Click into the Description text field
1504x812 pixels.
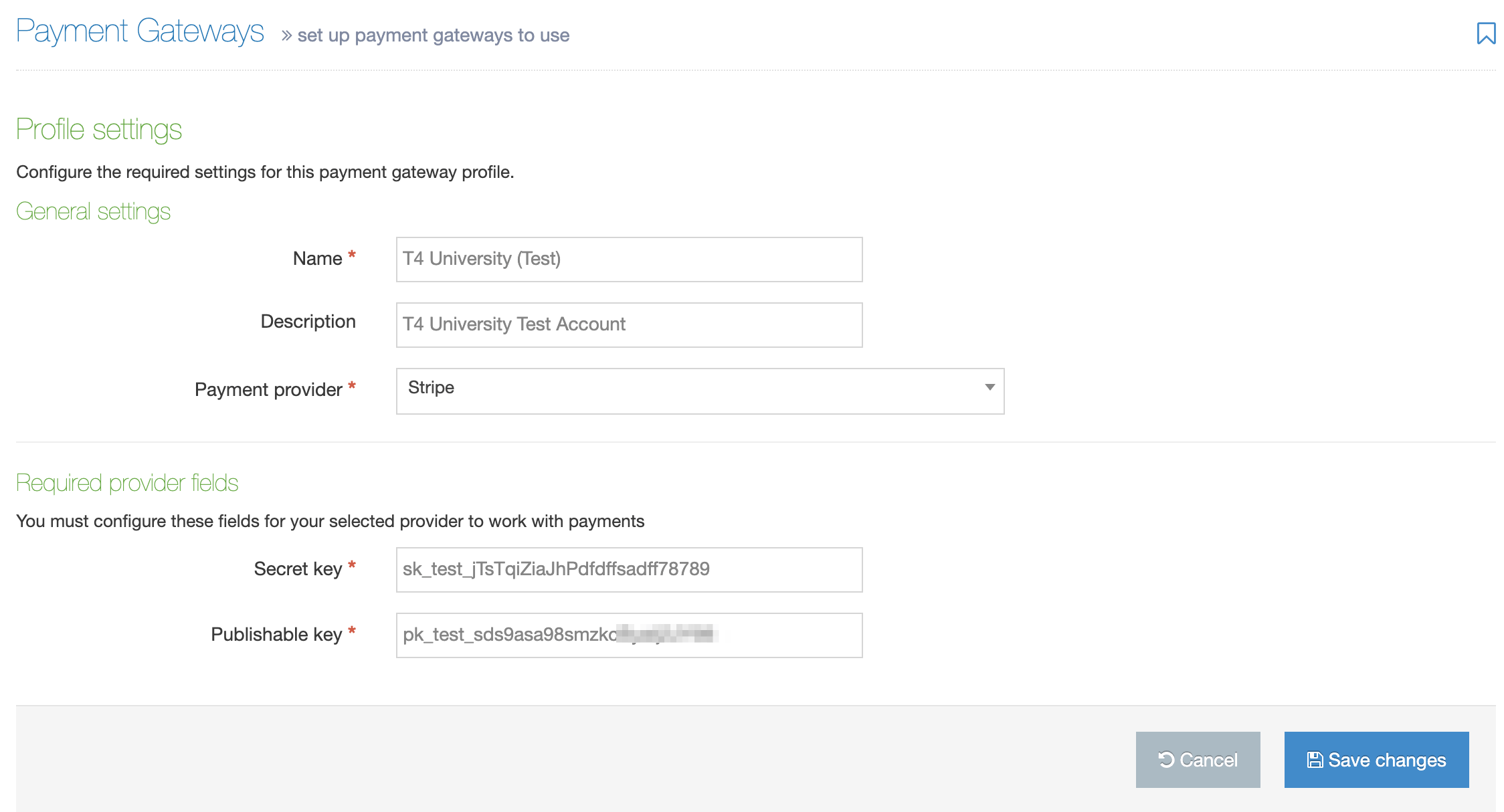point(629,325)
